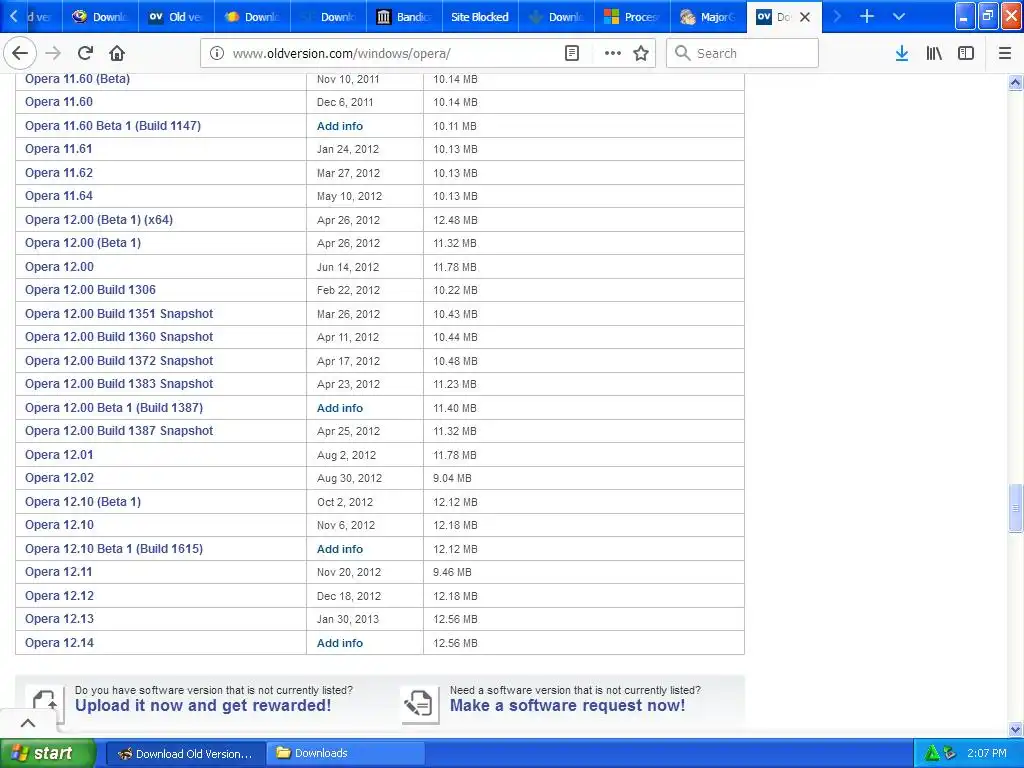Open Opera 12.00 Beta 1 (Build 1387)
This screenshot has height=768, width=1024.
114,408
